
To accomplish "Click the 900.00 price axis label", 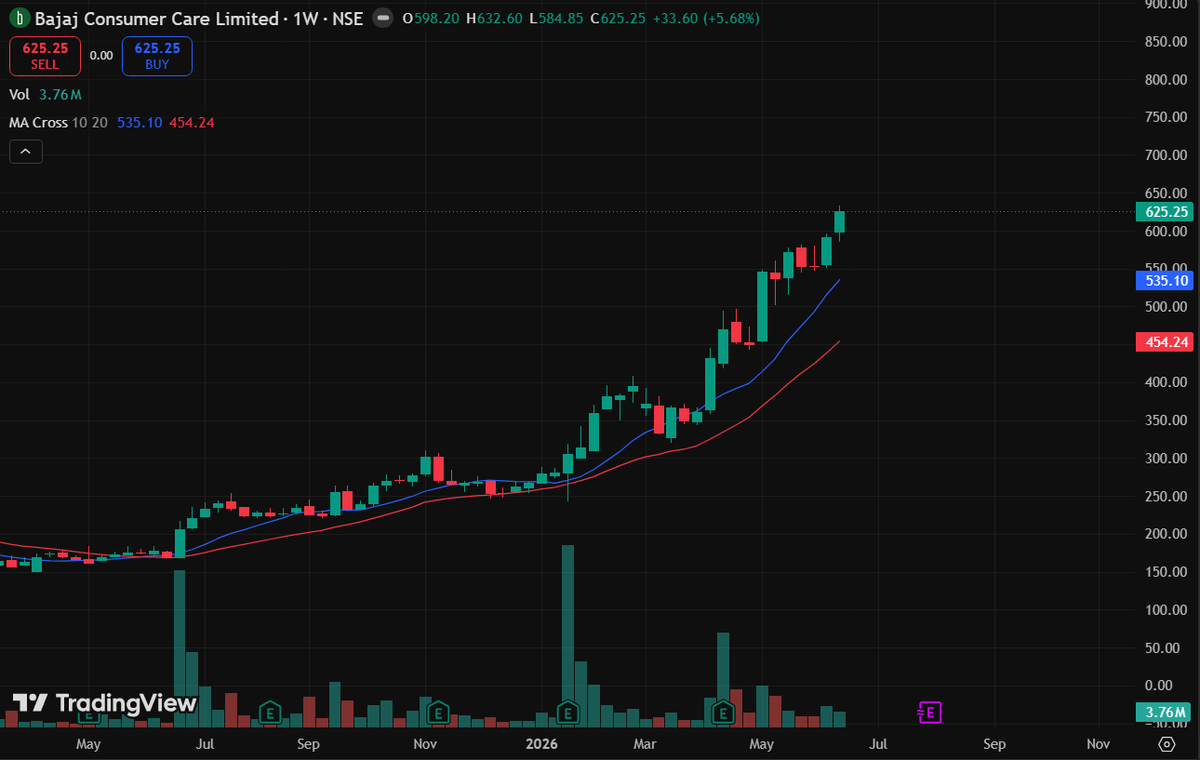I will coord(1165,3).
